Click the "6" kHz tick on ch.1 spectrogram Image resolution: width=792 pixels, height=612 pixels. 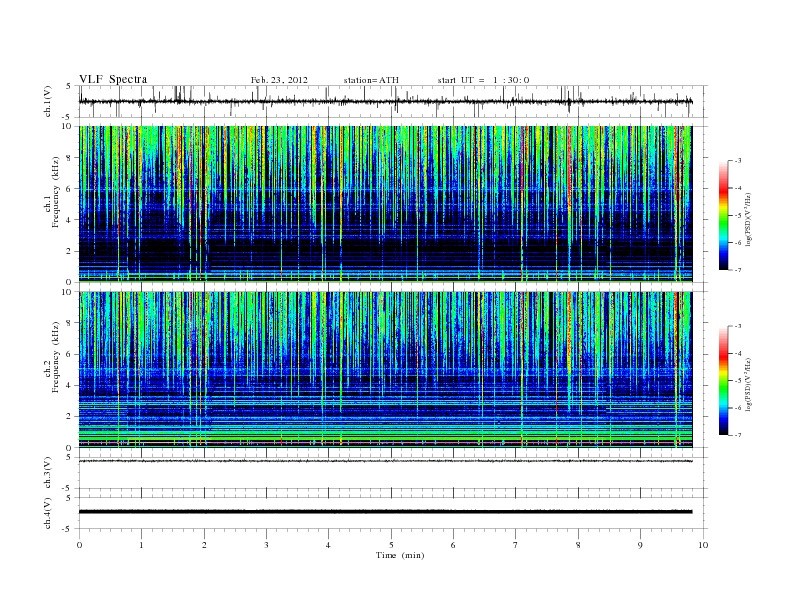68,189
